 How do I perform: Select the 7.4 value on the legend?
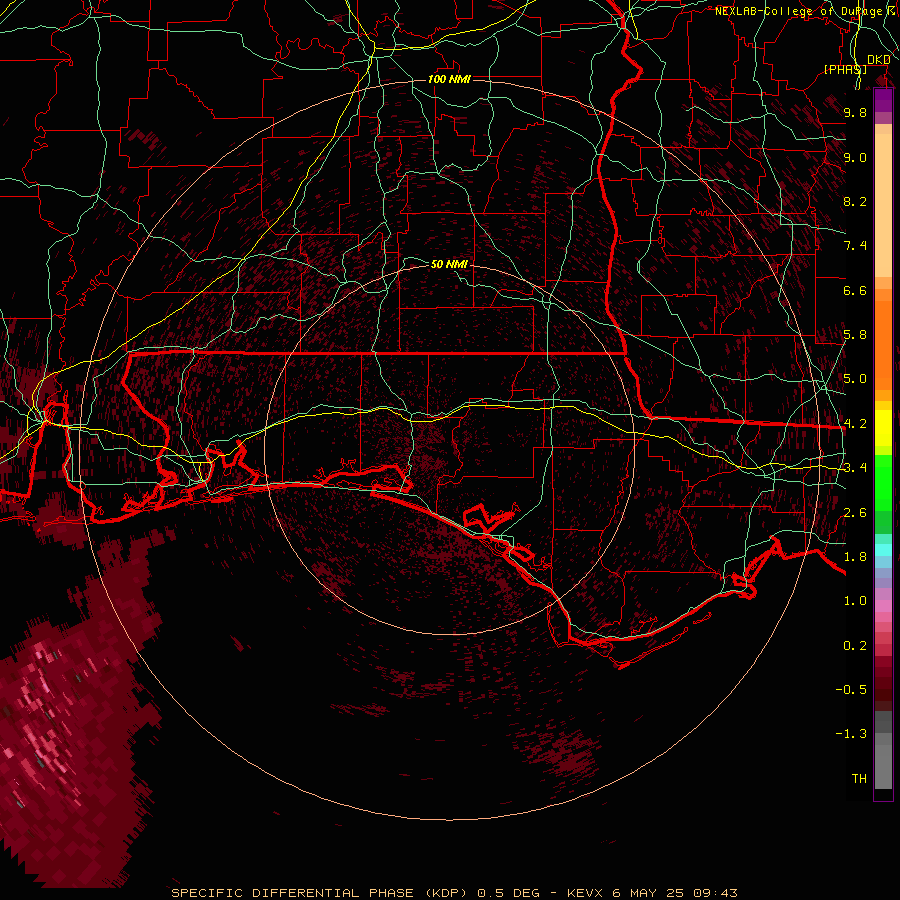point(855,246)
